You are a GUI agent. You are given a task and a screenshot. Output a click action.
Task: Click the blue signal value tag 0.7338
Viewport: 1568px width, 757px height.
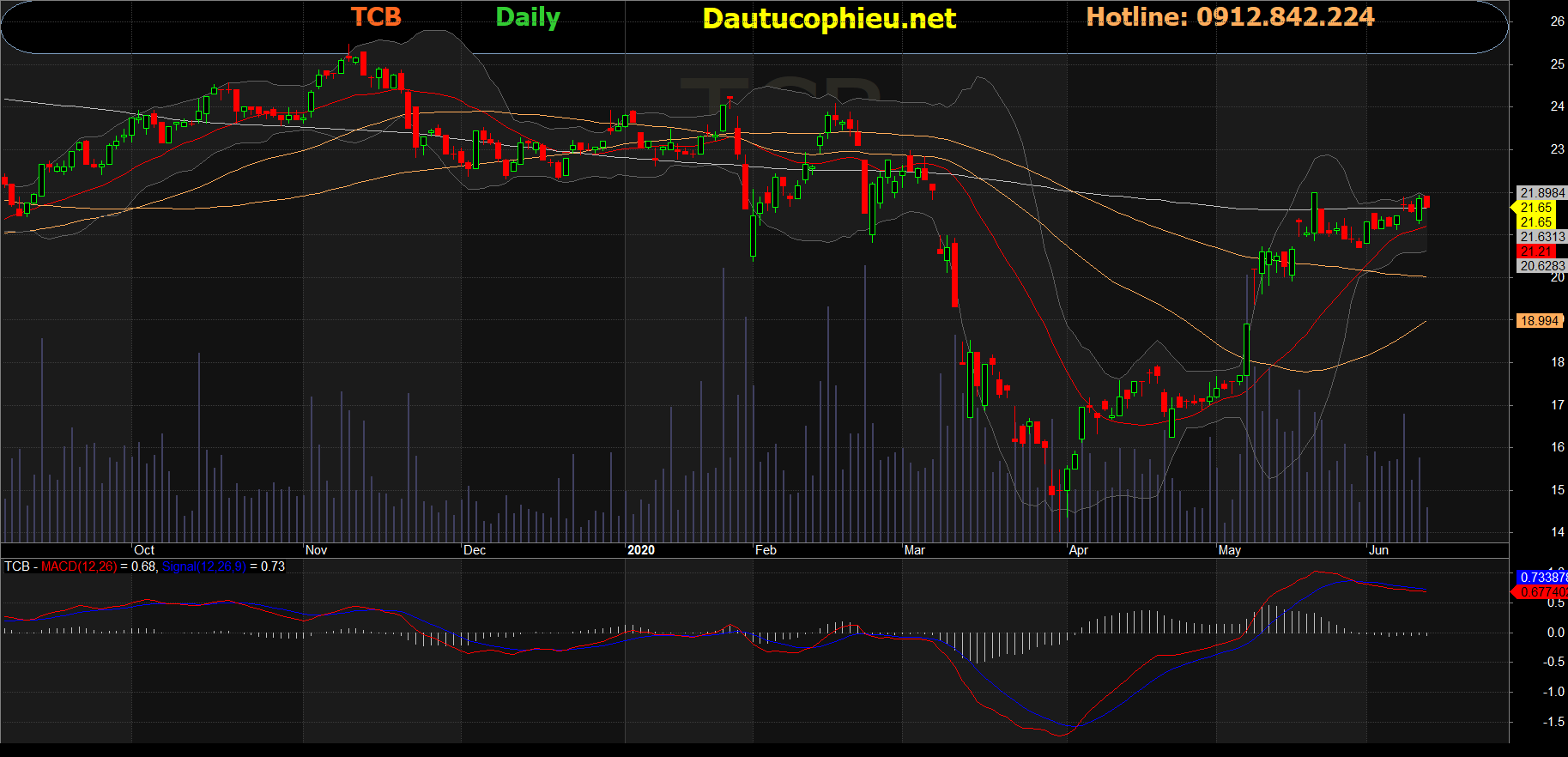click(x=1542, y=578)
